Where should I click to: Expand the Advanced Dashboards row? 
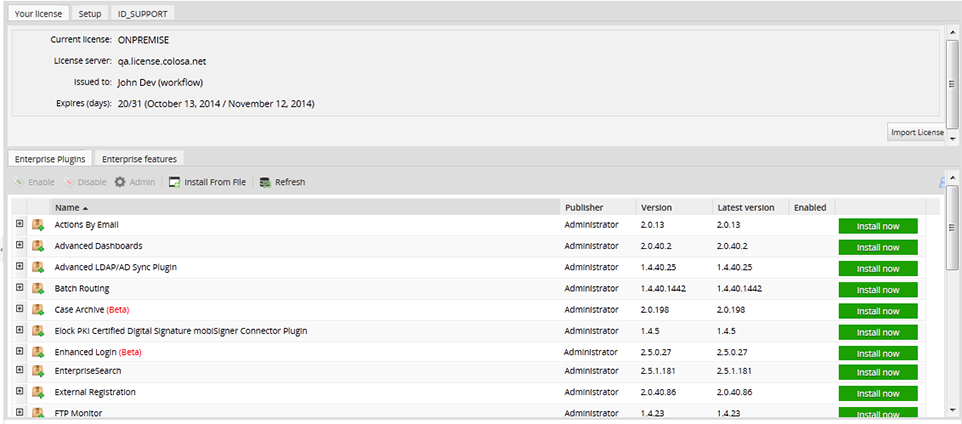[20, 246]
